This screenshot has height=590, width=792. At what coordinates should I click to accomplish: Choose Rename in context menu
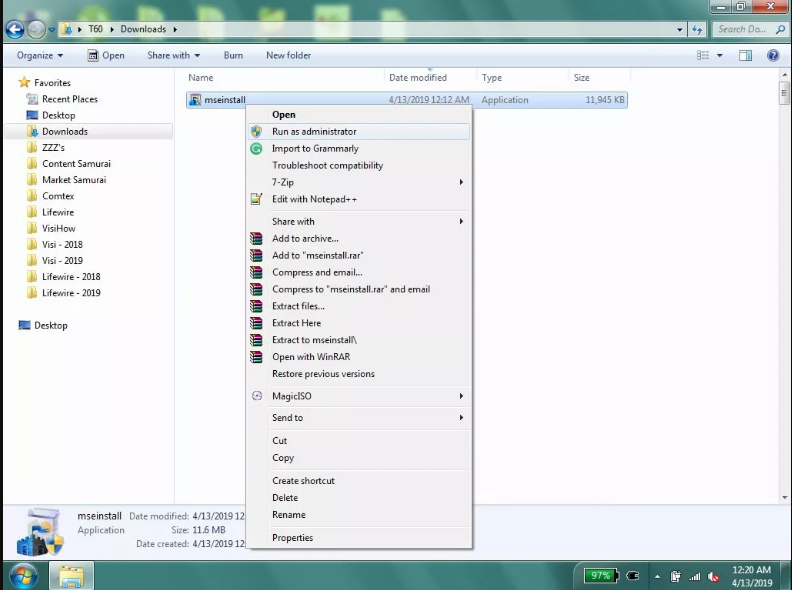[x=359, y=515]
